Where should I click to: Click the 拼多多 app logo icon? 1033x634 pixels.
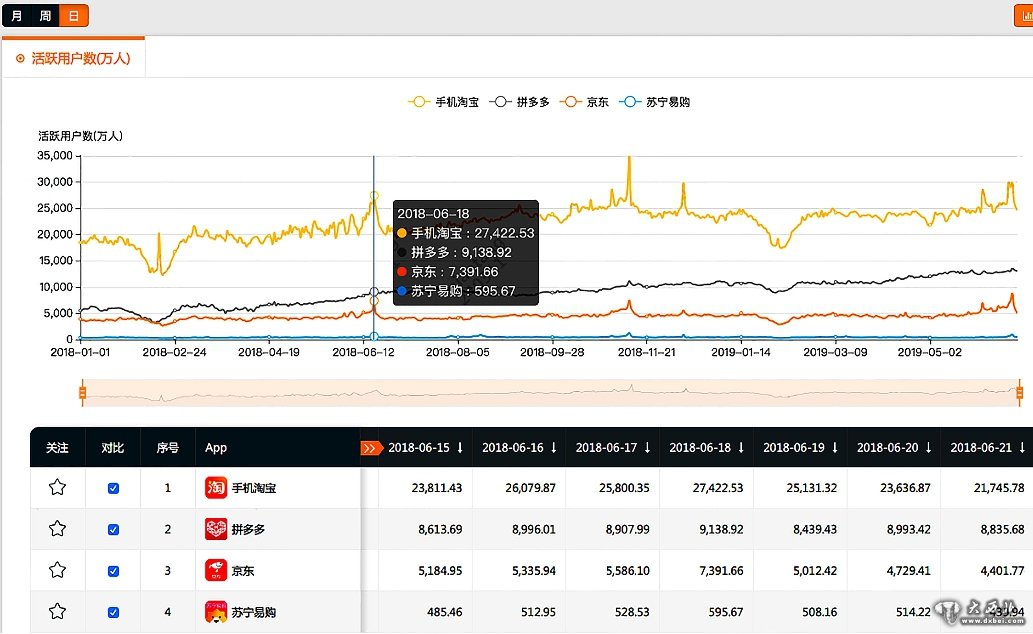coord(216,529)
